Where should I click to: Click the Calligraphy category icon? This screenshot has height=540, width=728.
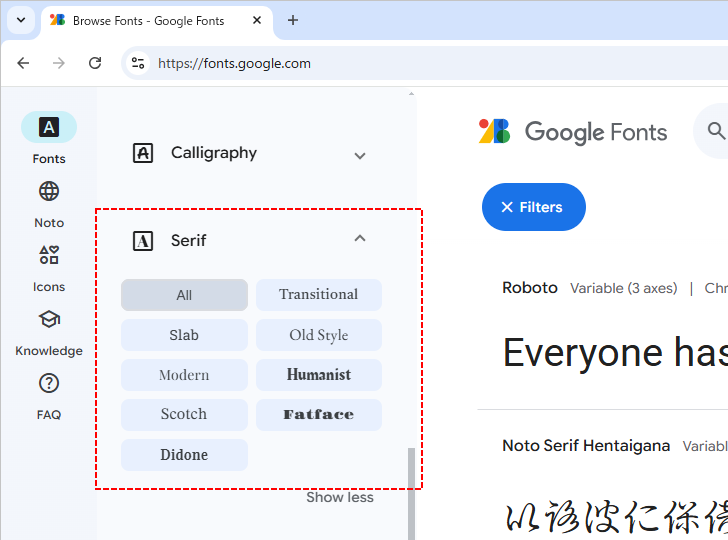(143, 153)
